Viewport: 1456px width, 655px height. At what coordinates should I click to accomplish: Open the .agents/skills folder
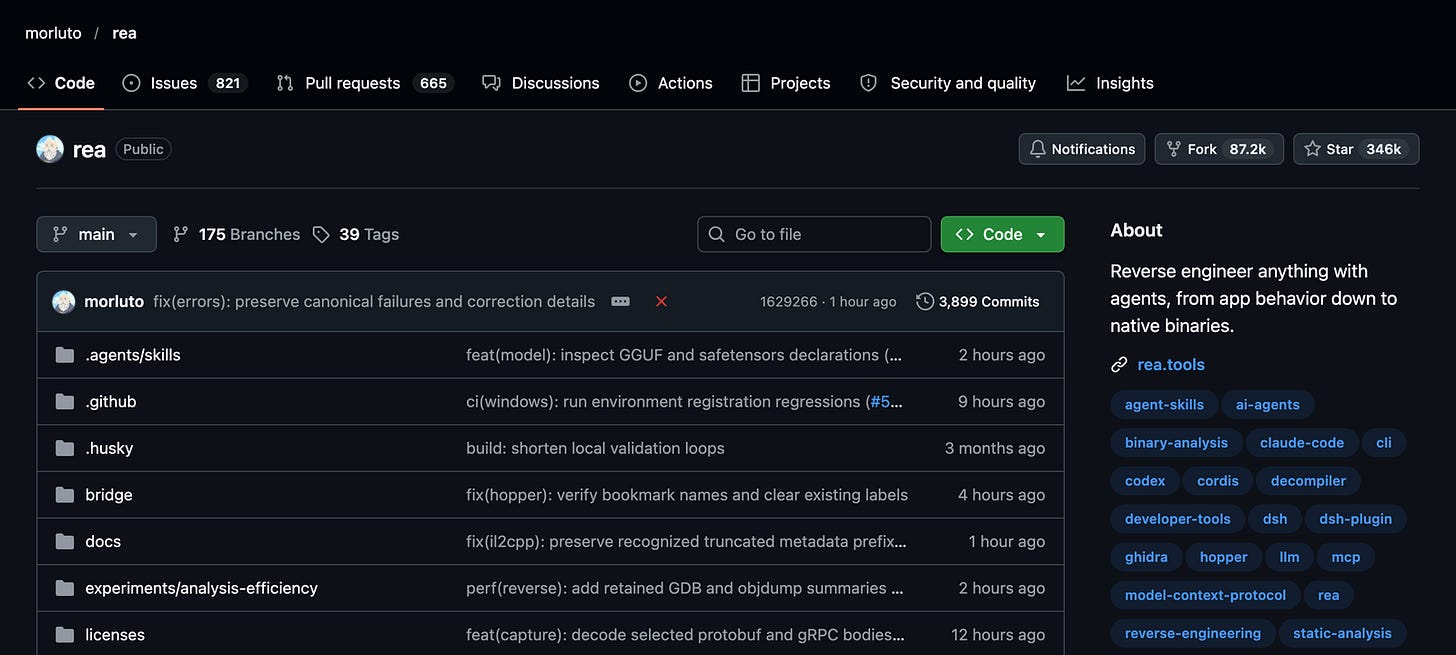point(133,355)
